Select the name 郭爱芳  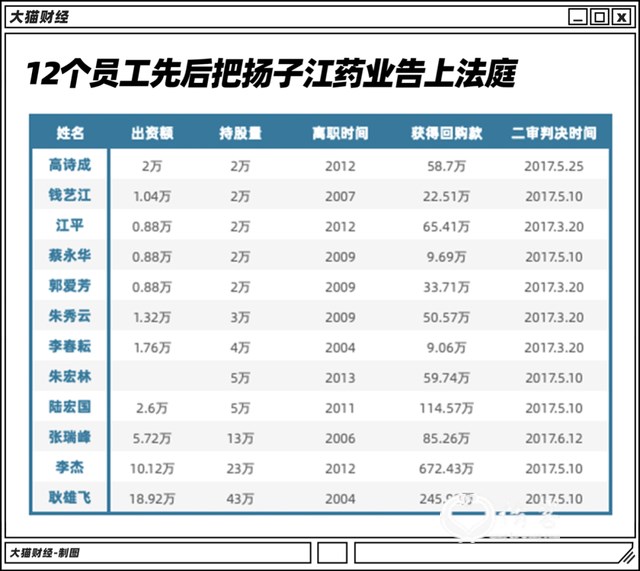click(70, 286)
